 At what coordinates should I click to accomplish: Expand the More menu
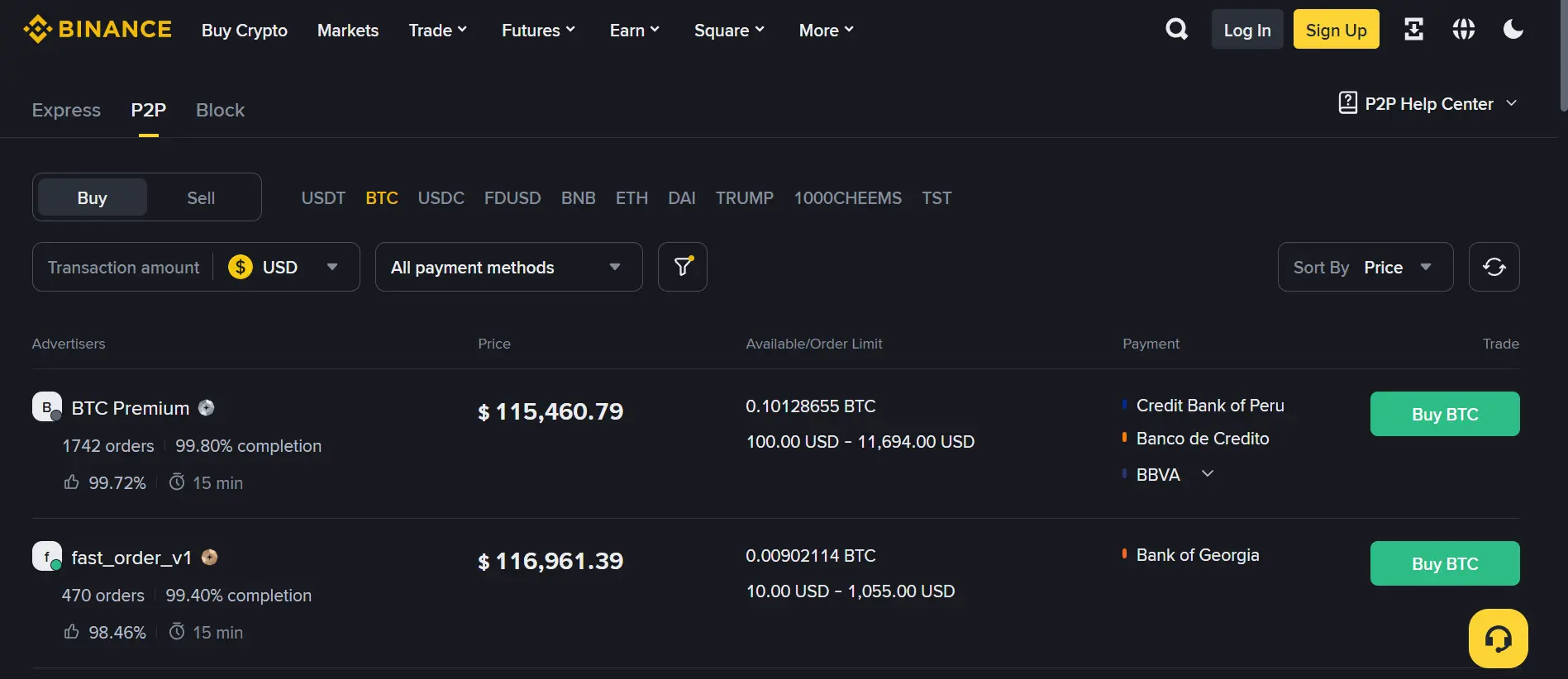pyautogui.click(x=826, y=31)
